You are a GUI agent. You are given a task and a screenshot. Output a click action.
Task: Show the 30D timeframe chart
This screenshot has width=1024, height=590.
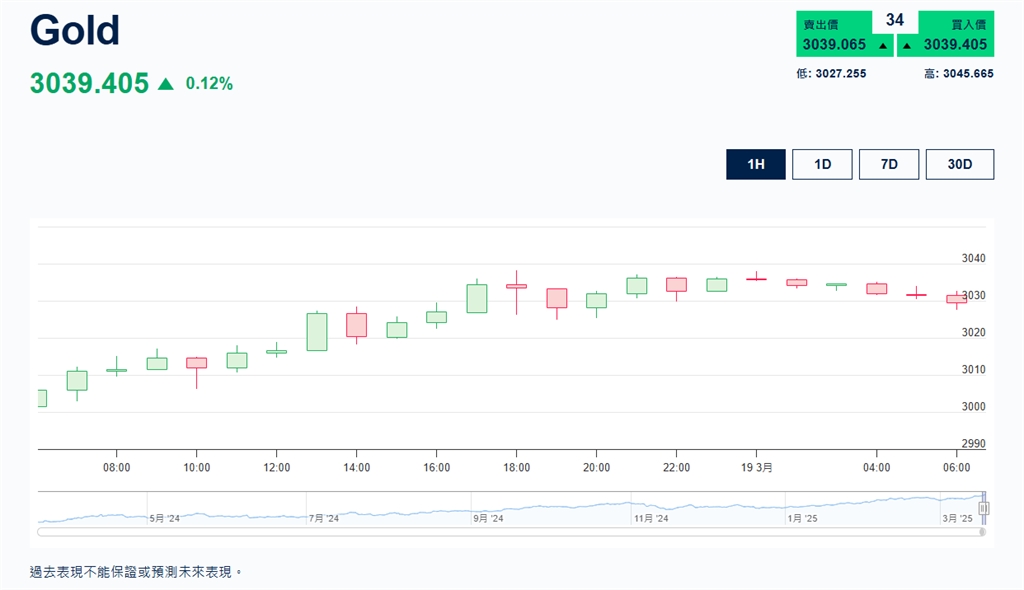pos(959,164)
